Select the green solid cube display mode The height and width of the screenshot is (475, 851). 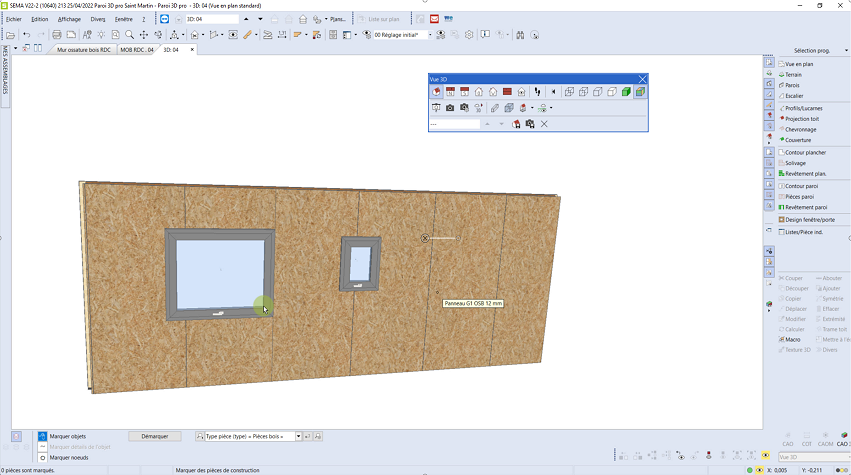coord(626,92)
